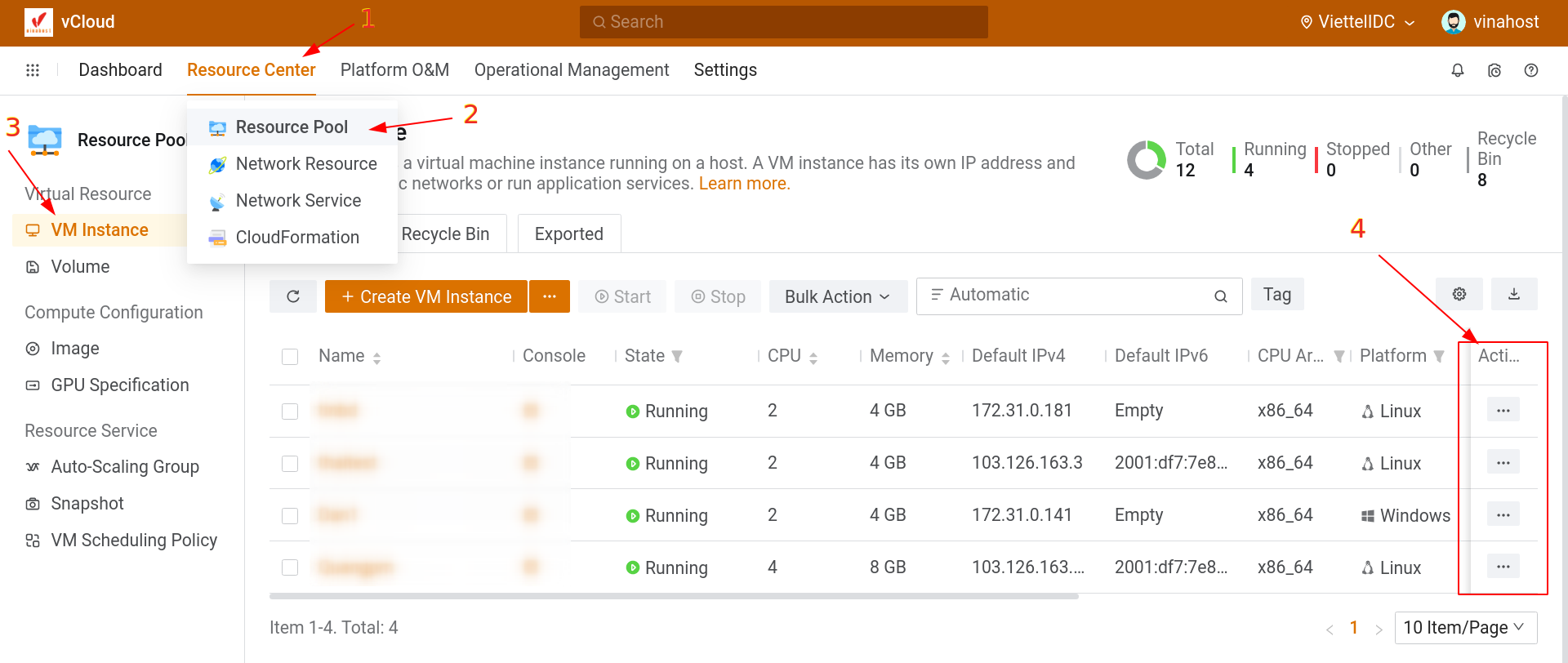Open actions menu for first VM row
The image size is (1568, 663).
[x=1503, y=410]
